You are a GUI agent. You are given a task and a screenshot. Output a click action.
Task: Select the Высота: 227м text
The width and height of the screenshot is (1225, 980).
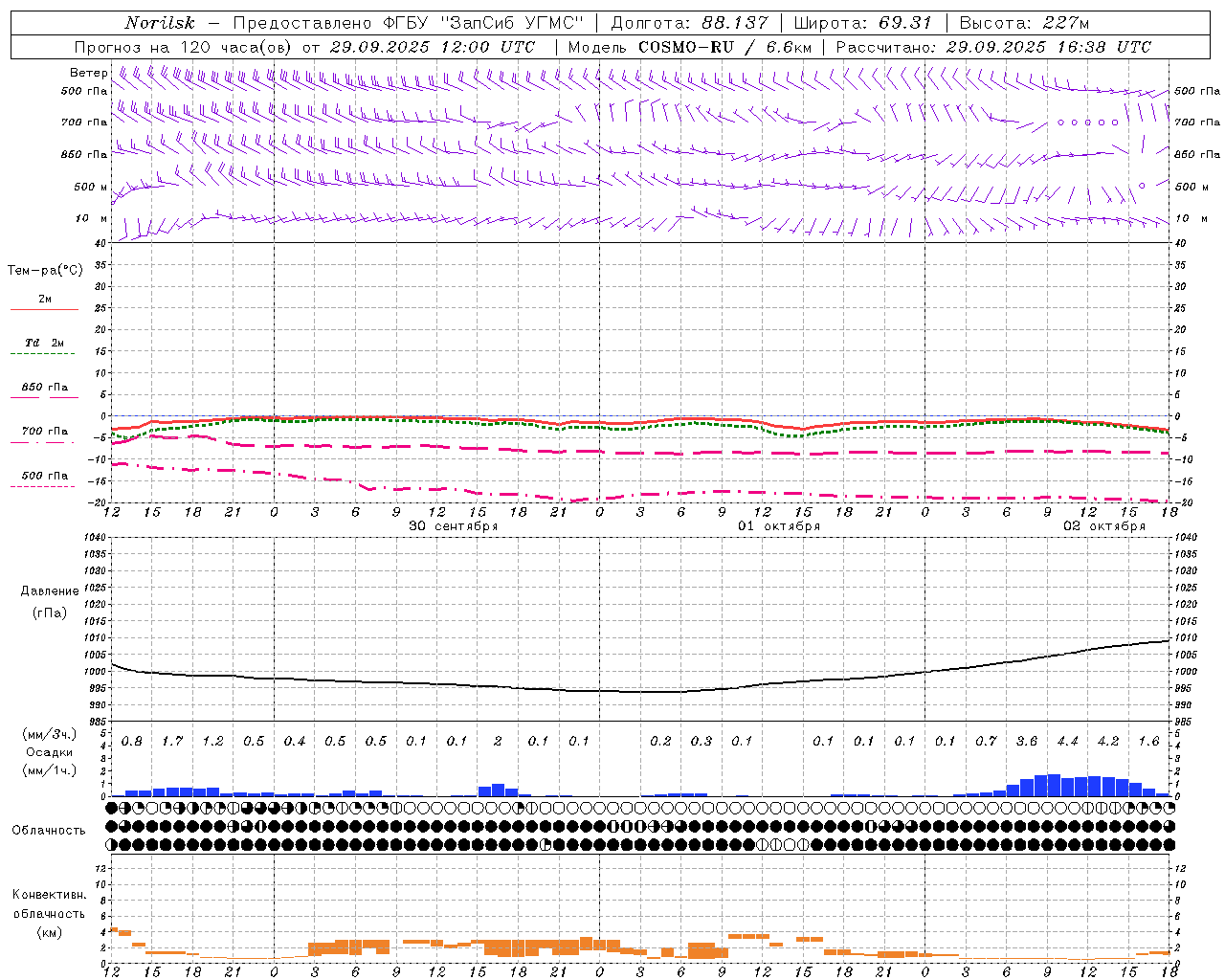click(1024, 24)
